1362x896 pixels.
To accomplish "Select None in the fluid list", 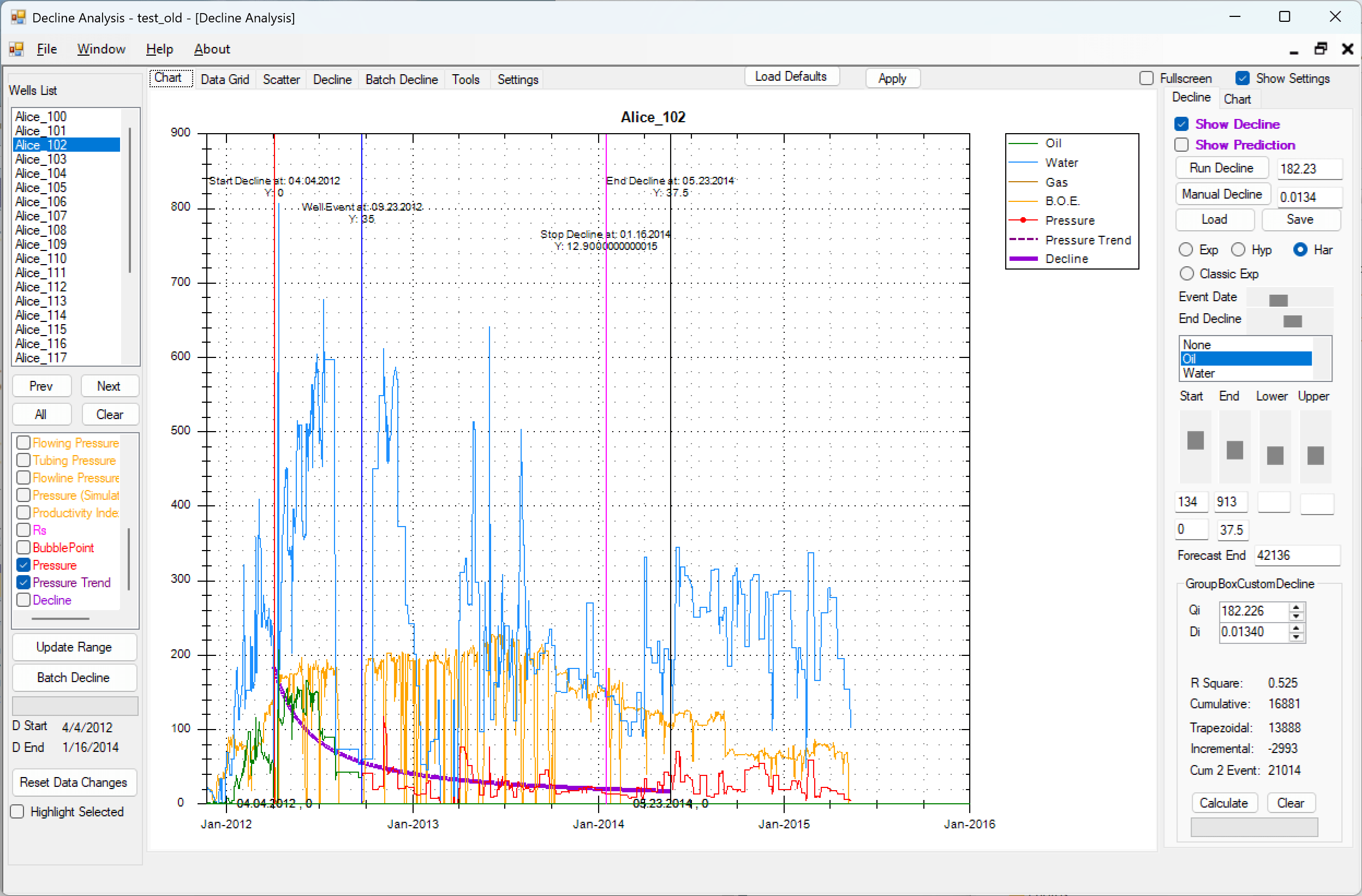I will coord(1245,344).
